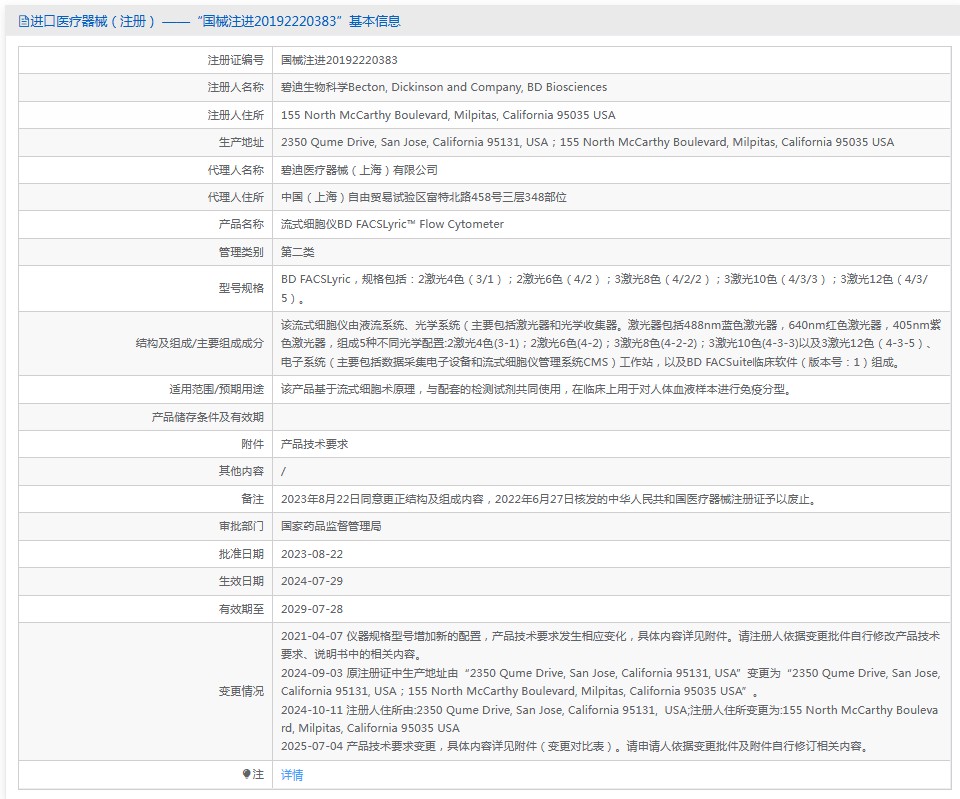Click the 生产地址 label
This screenshot has height=799, width=960.
click(241, 142)
